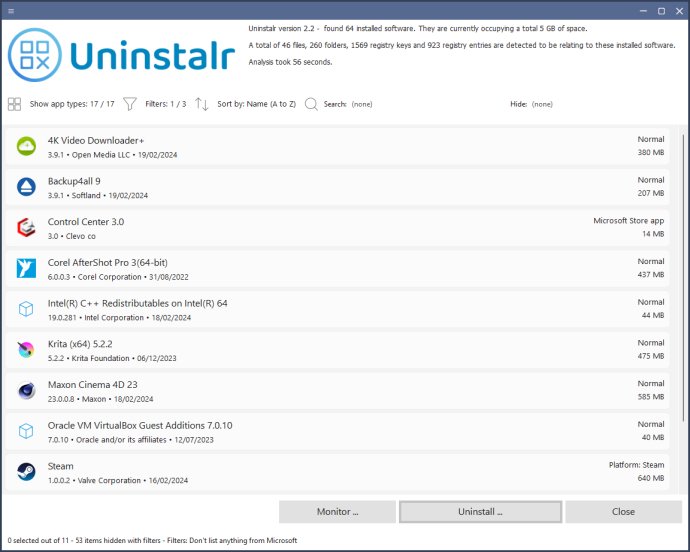Click Softland 19/02/2024 details line
This screenshot has width=690, height=552.
[x=98, y=195]
